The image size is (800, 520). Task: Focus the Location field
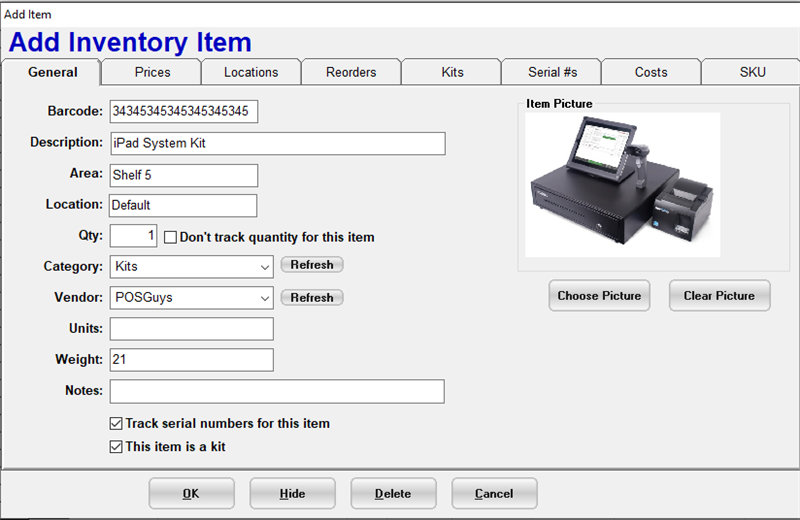183,205
